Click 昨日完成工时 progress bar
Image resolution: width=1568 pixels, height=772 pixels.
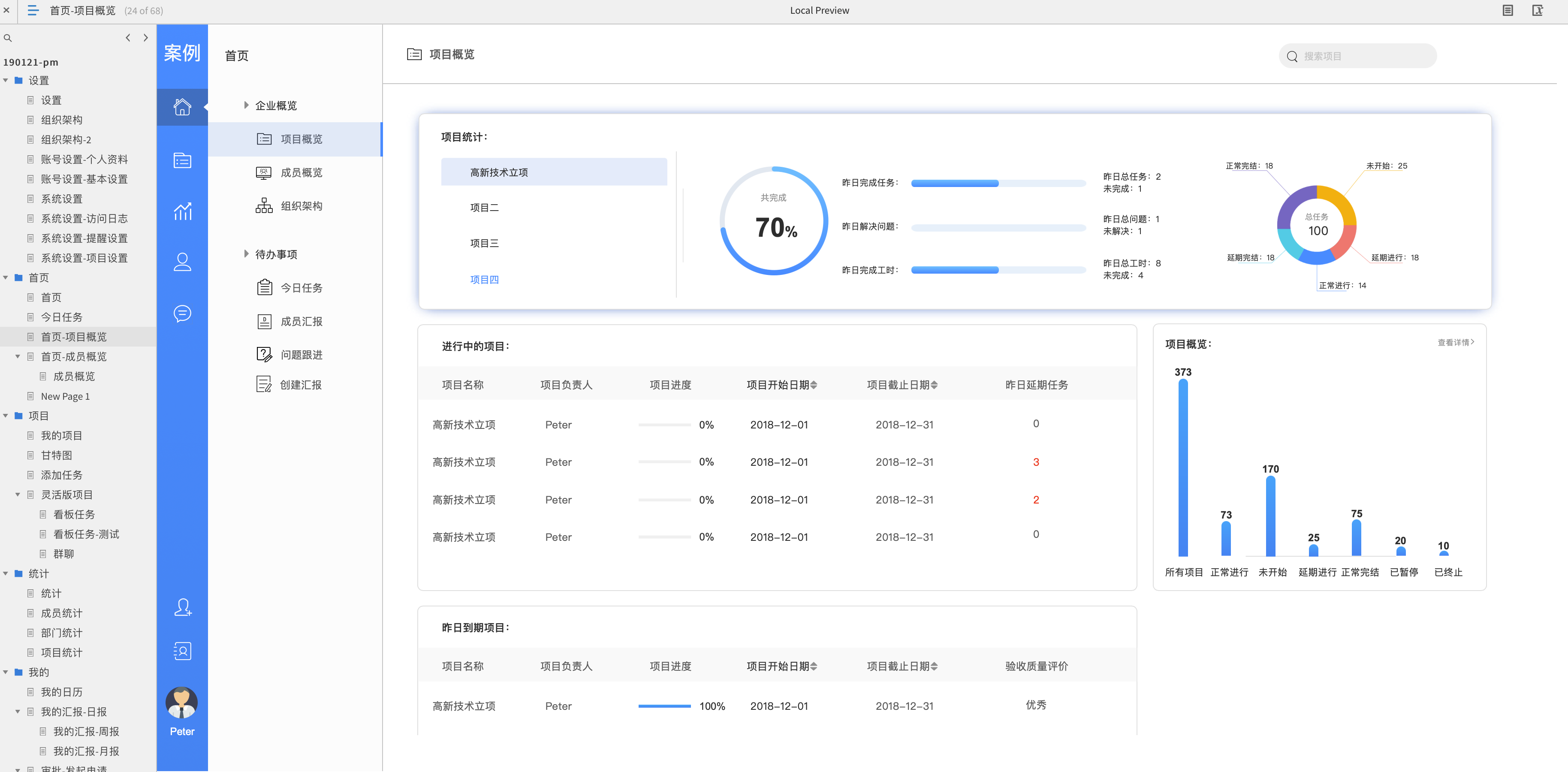click(x=998, y=270)
